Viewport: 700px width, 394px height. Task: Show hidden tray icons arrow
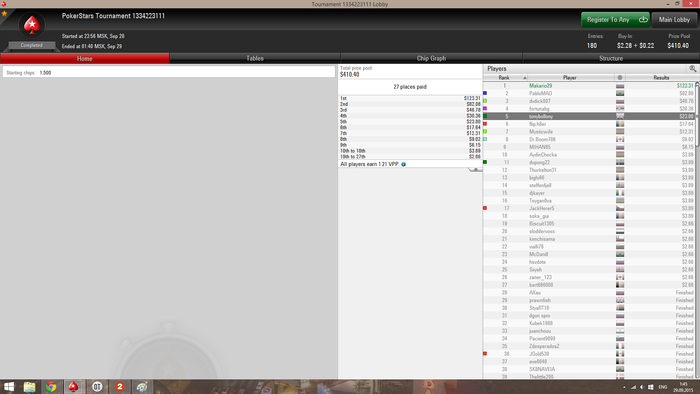(x=624, y=387)
